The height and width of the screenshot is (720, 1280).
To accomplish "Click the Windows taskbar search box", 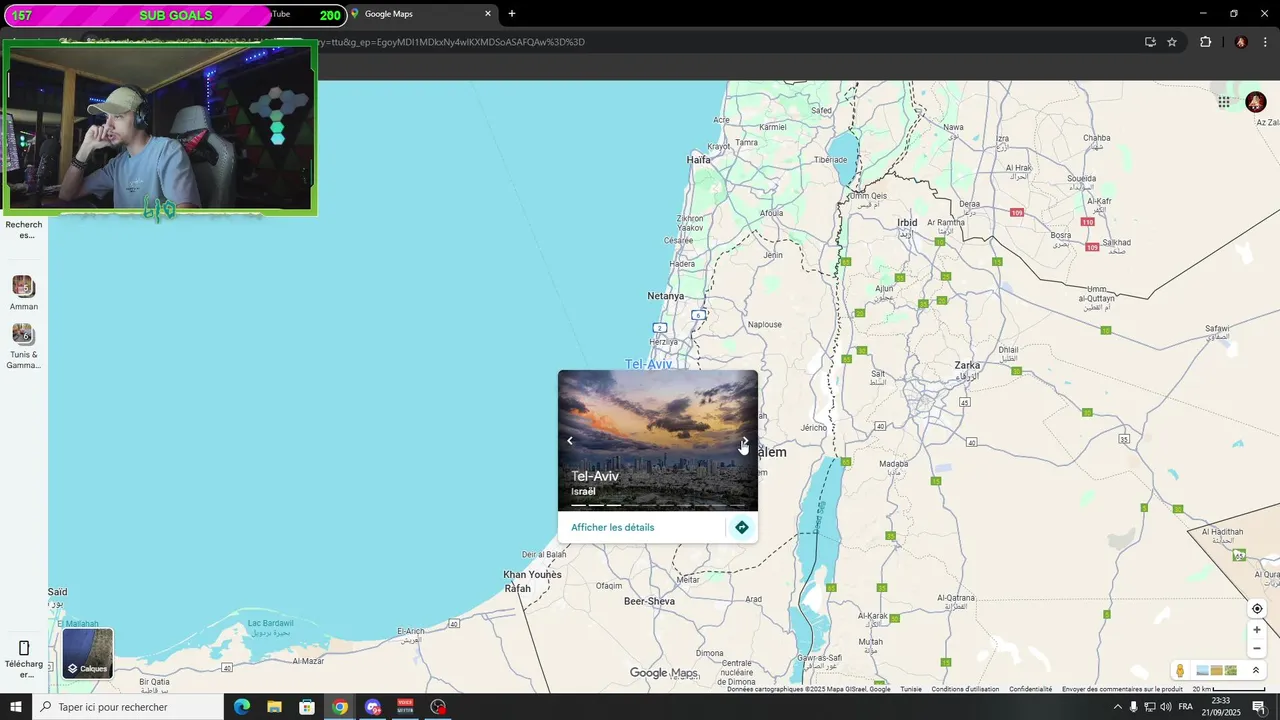I will pos(128,707).
